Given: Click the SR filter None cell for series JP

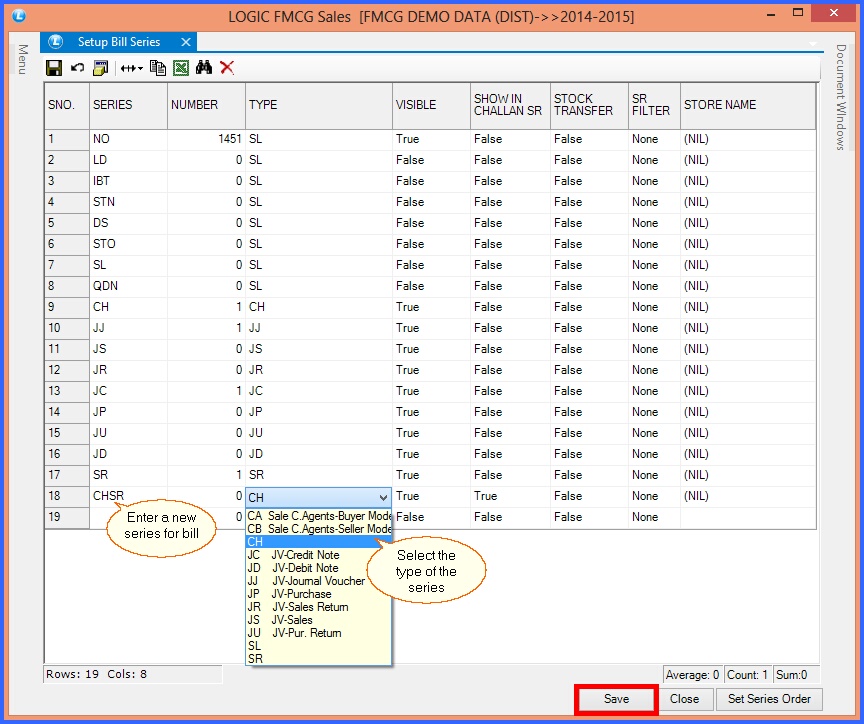Looking at the screenshot, I should tap(654, 412).
